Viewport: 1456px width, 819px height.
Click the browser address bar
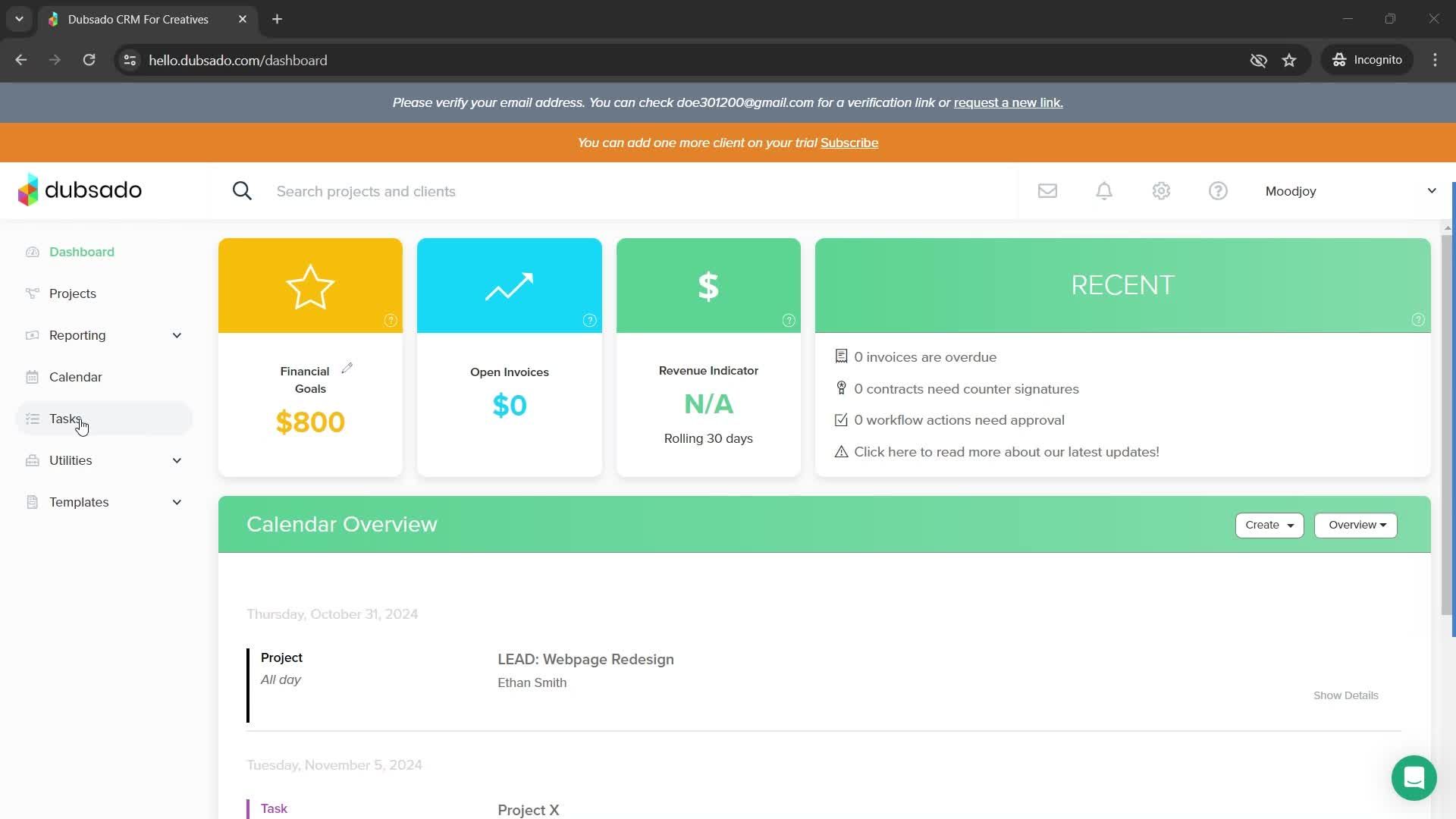tap(682, 60)
